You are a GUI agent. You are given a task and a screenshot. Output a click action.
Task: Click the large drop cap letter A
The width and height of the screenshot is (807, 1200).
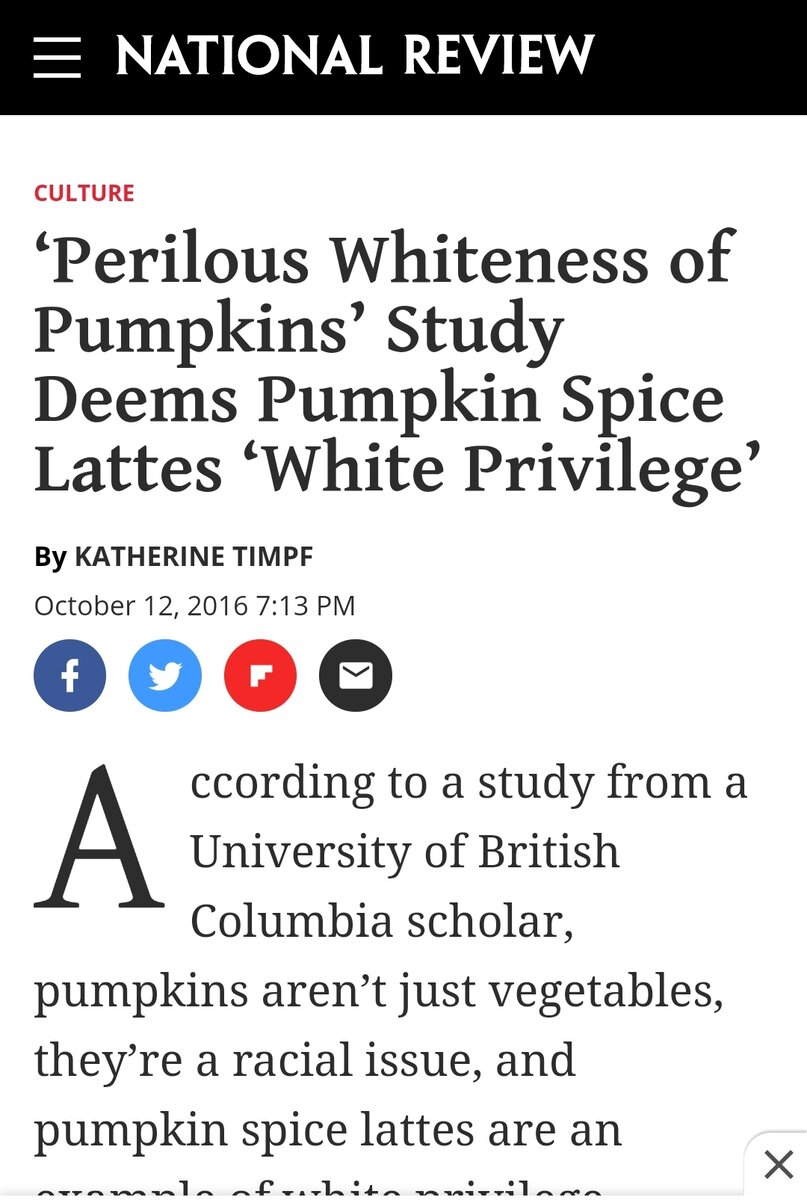(99, 840)
